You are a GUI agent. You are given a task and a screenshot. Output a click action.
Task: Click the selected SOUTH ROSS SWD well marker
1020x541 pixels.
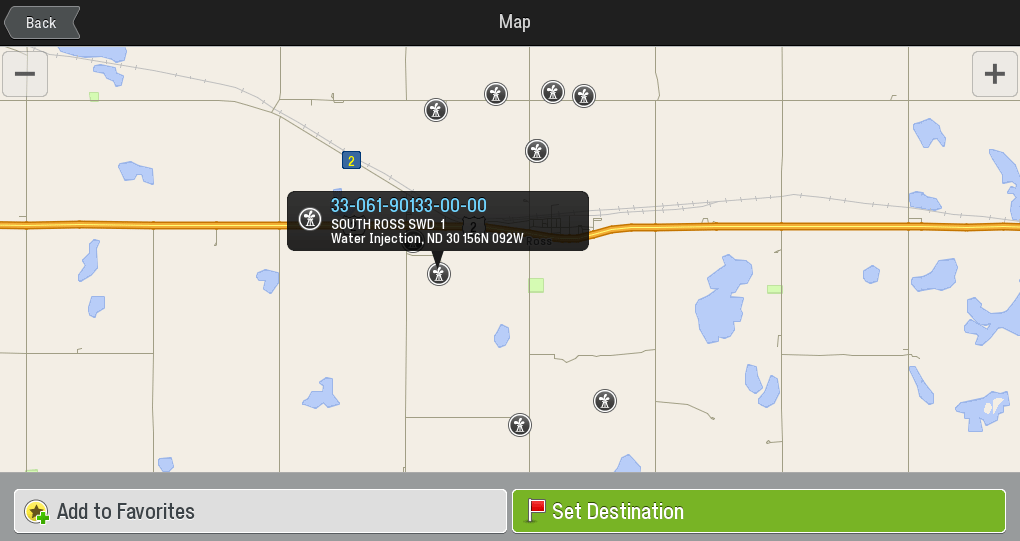(439, 274)
